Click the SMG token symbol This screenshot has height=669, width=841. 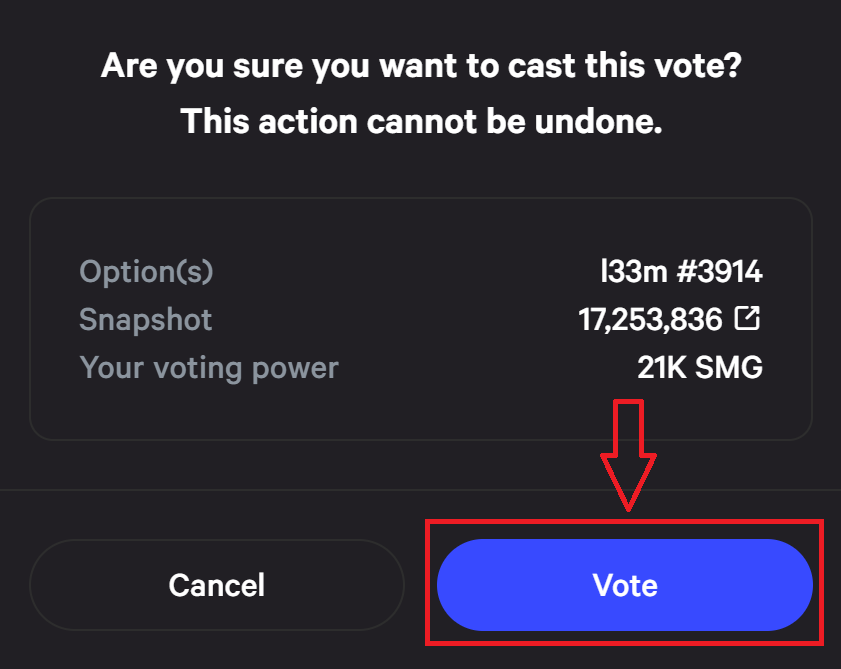coord(728,367)
